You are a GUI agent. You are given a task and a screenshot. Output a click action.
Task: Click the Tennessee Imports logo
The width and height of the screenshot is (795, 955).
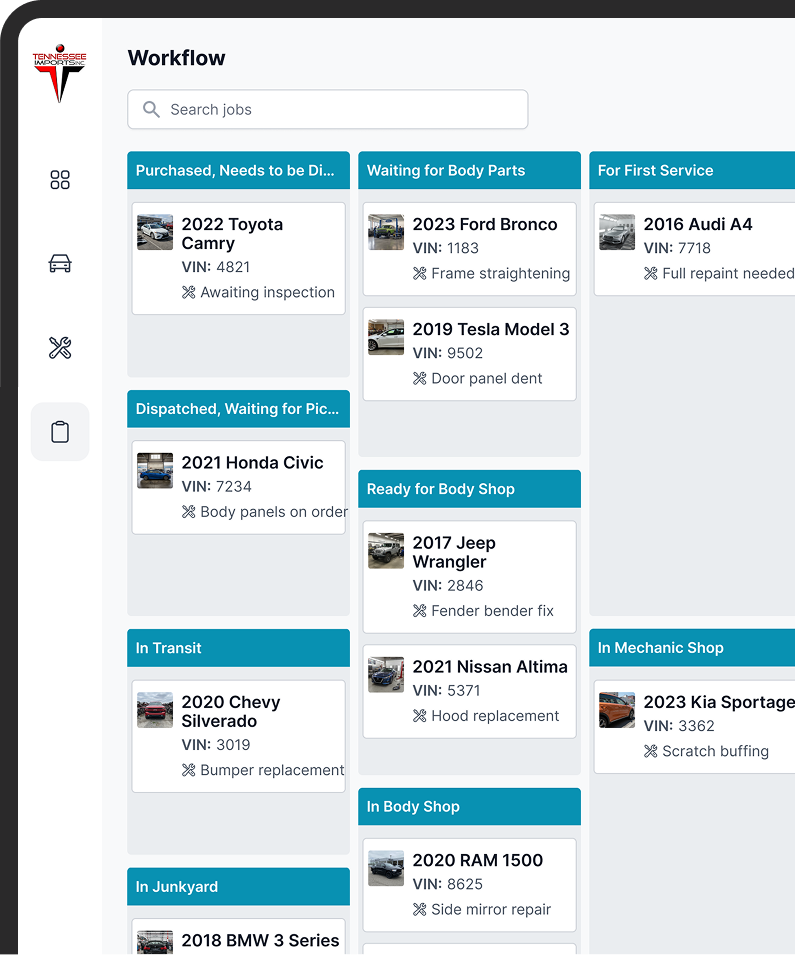click(x=59, y=73)
